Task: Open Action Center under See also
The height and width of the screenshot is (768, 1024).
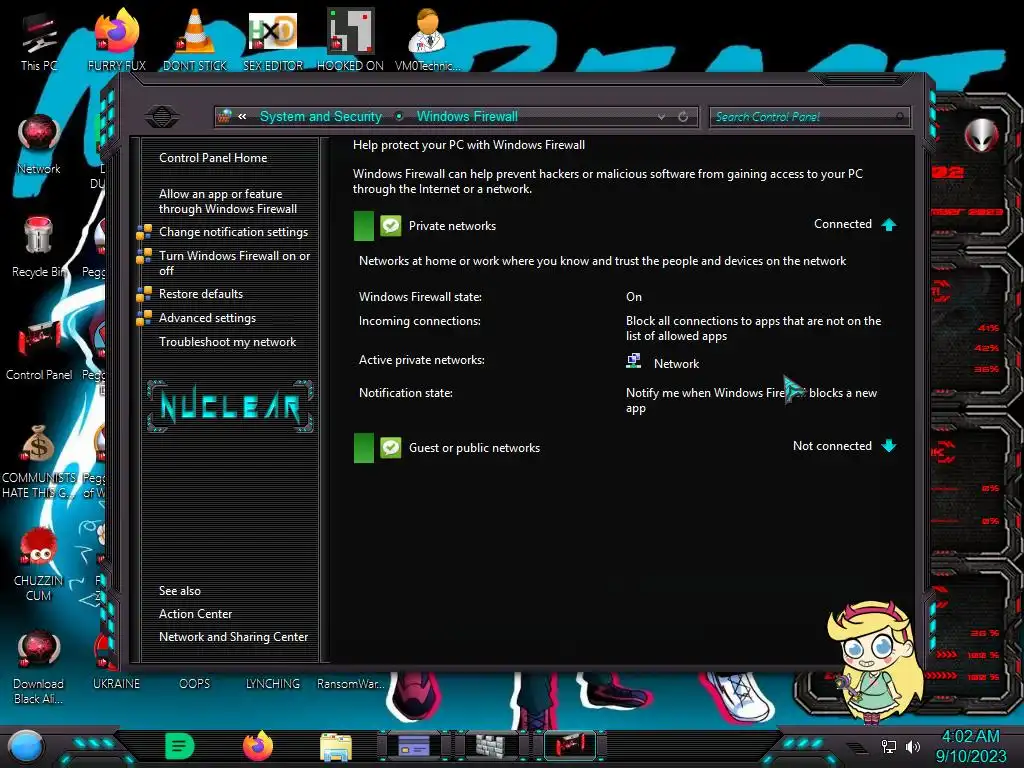Action: (x=195, y=614)
